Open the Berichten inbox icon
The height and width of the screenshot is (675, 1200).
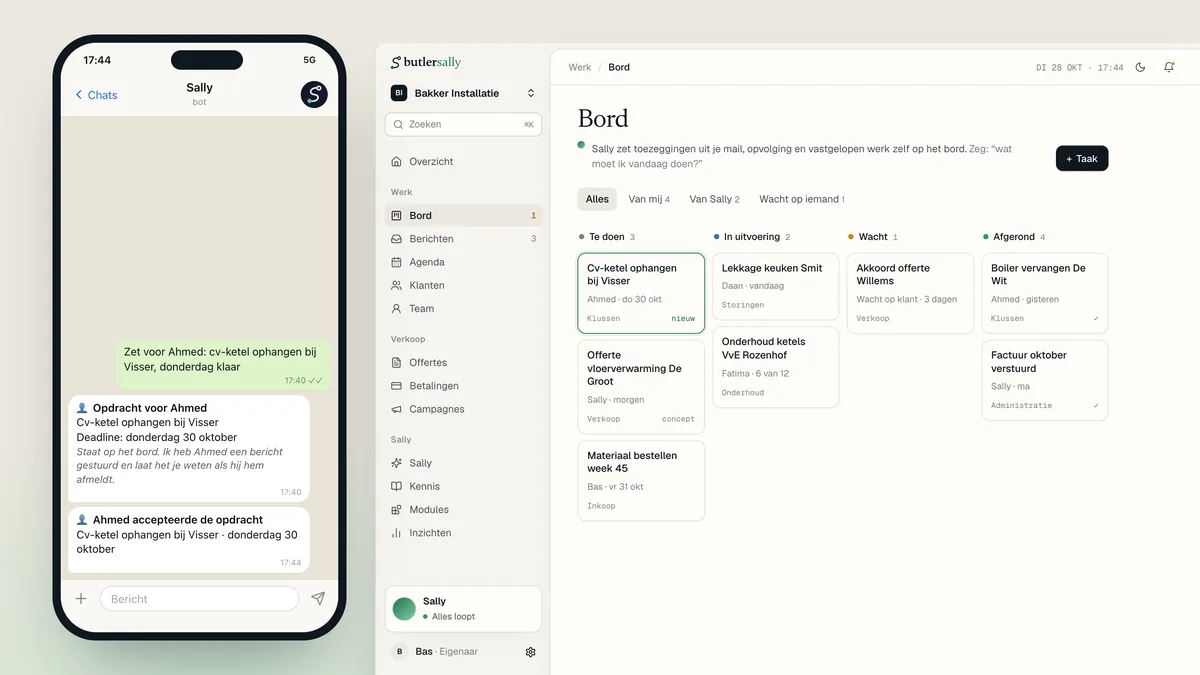(x=397, y=239)
